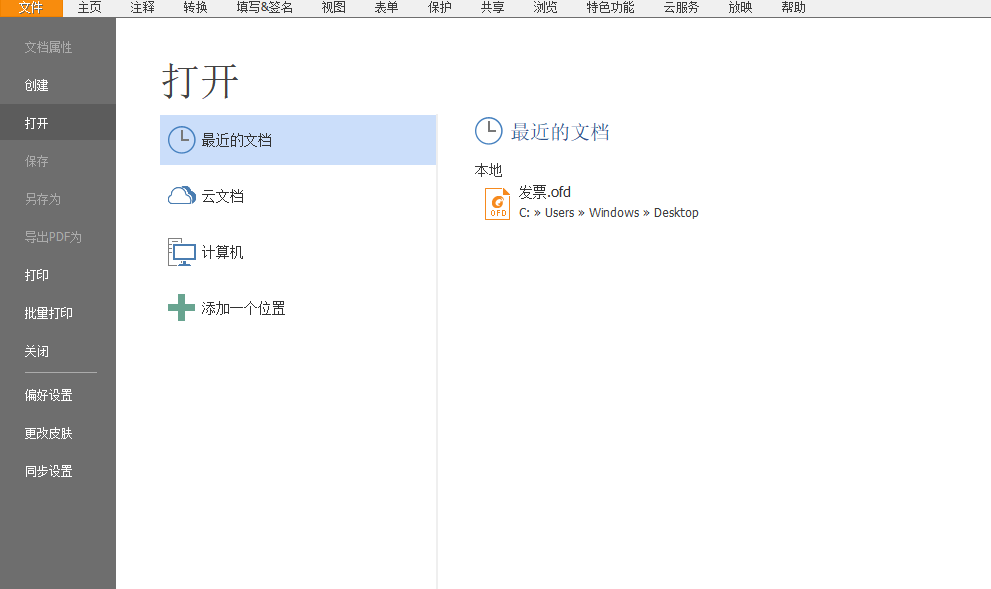
Task: Click the green plus 添加一个位置 icon
Action: (x=181, y=307)
